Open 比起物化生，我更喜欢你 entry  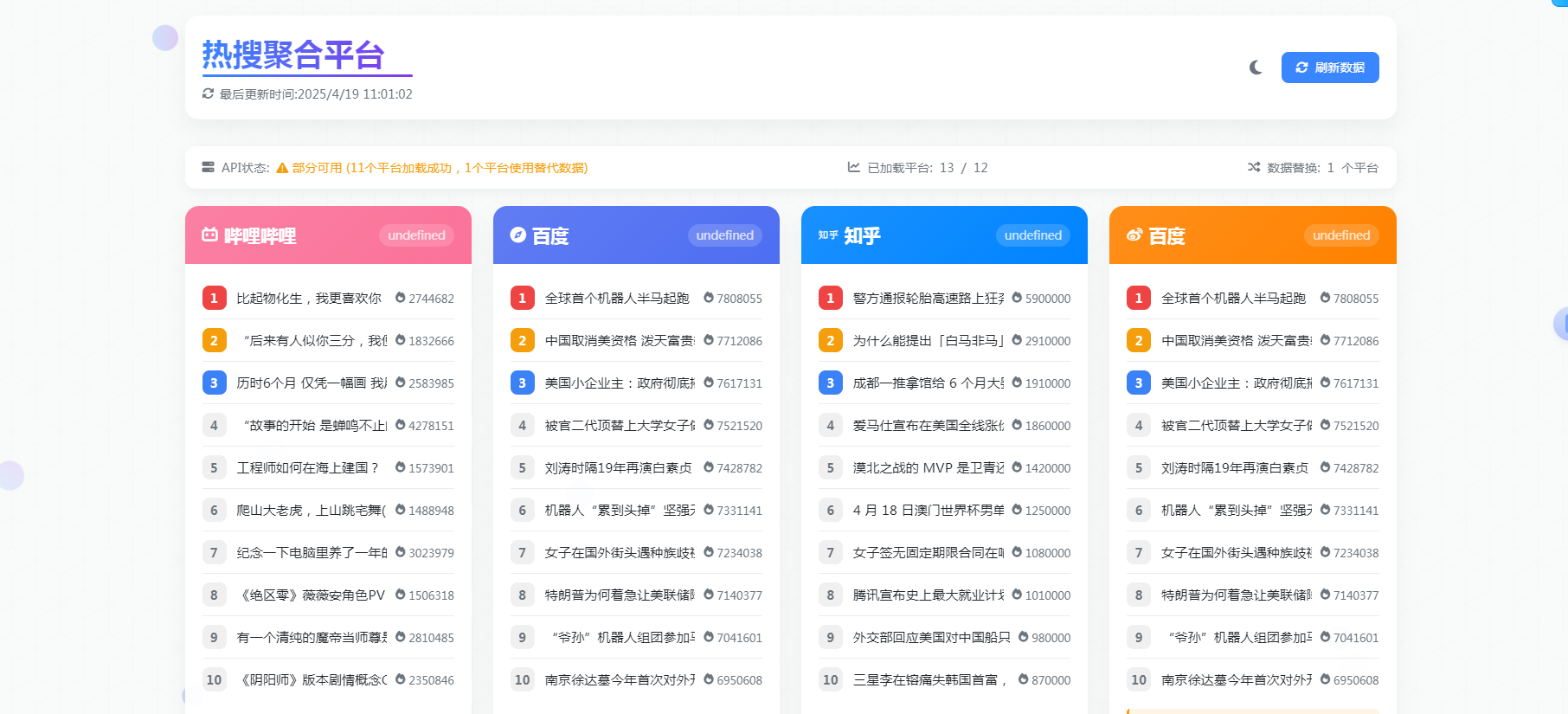pyautogui.click(x=309, y=298)
